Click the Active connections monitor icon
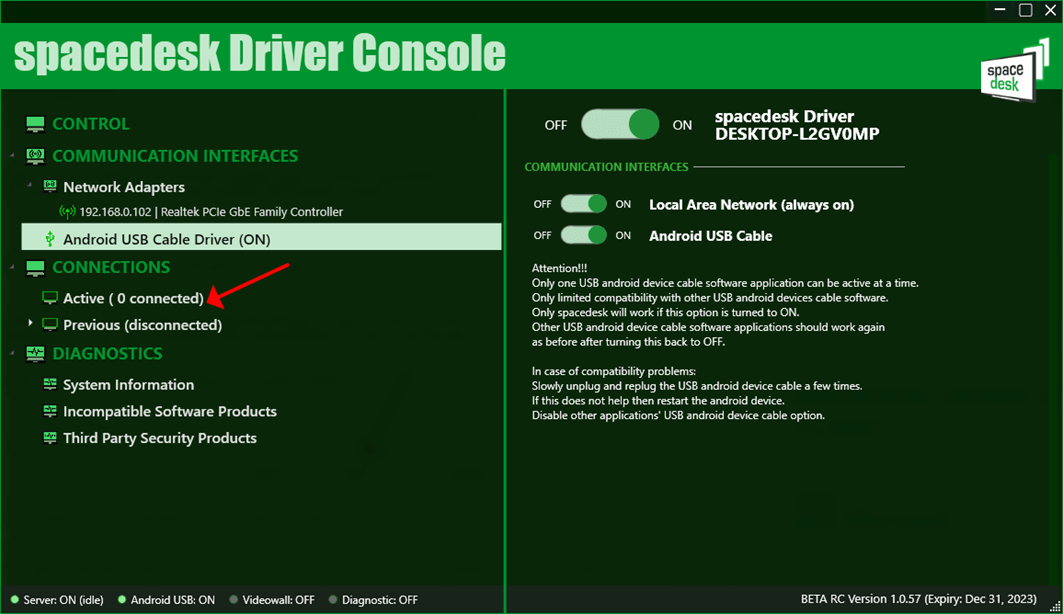Screen dimensions: 1063x614 point(50,298)
